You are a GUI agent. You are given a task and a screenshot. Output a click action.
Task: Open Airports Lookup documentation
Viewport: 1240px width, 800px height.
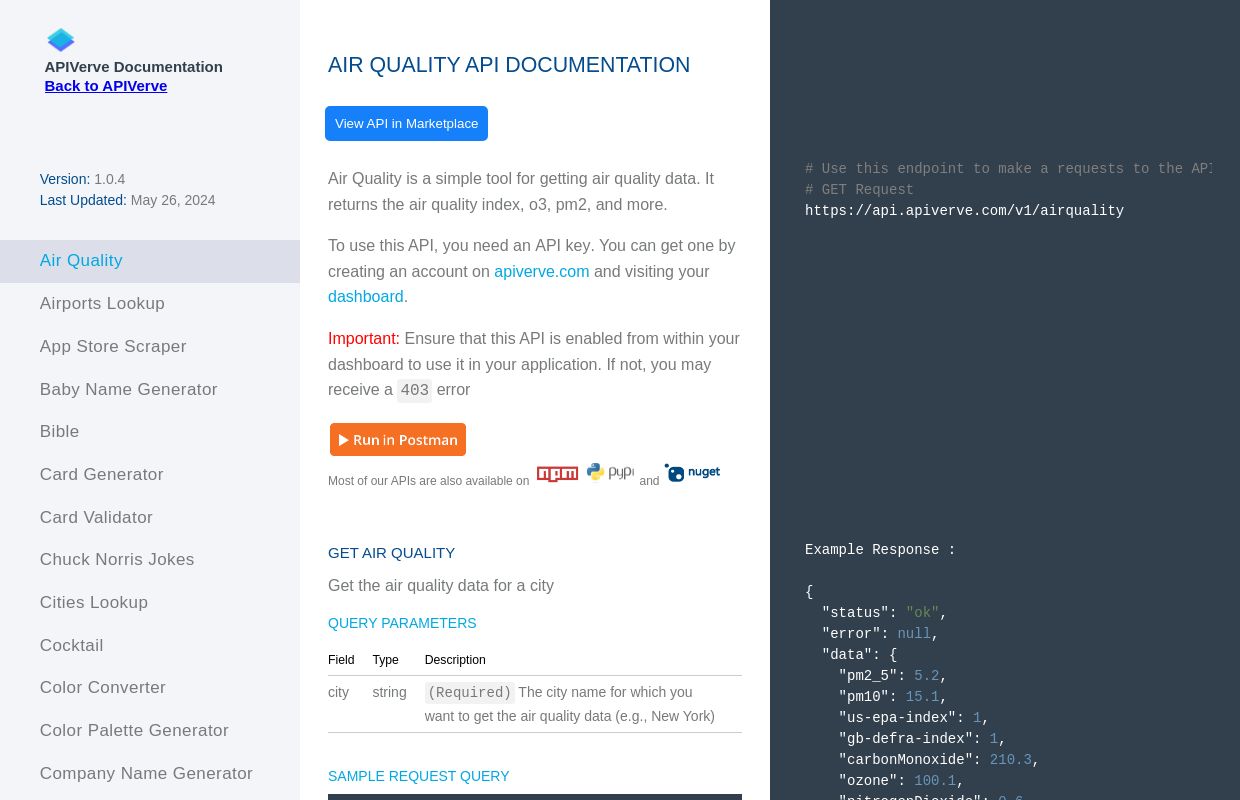pyautogui.click(x=150, y=304)
